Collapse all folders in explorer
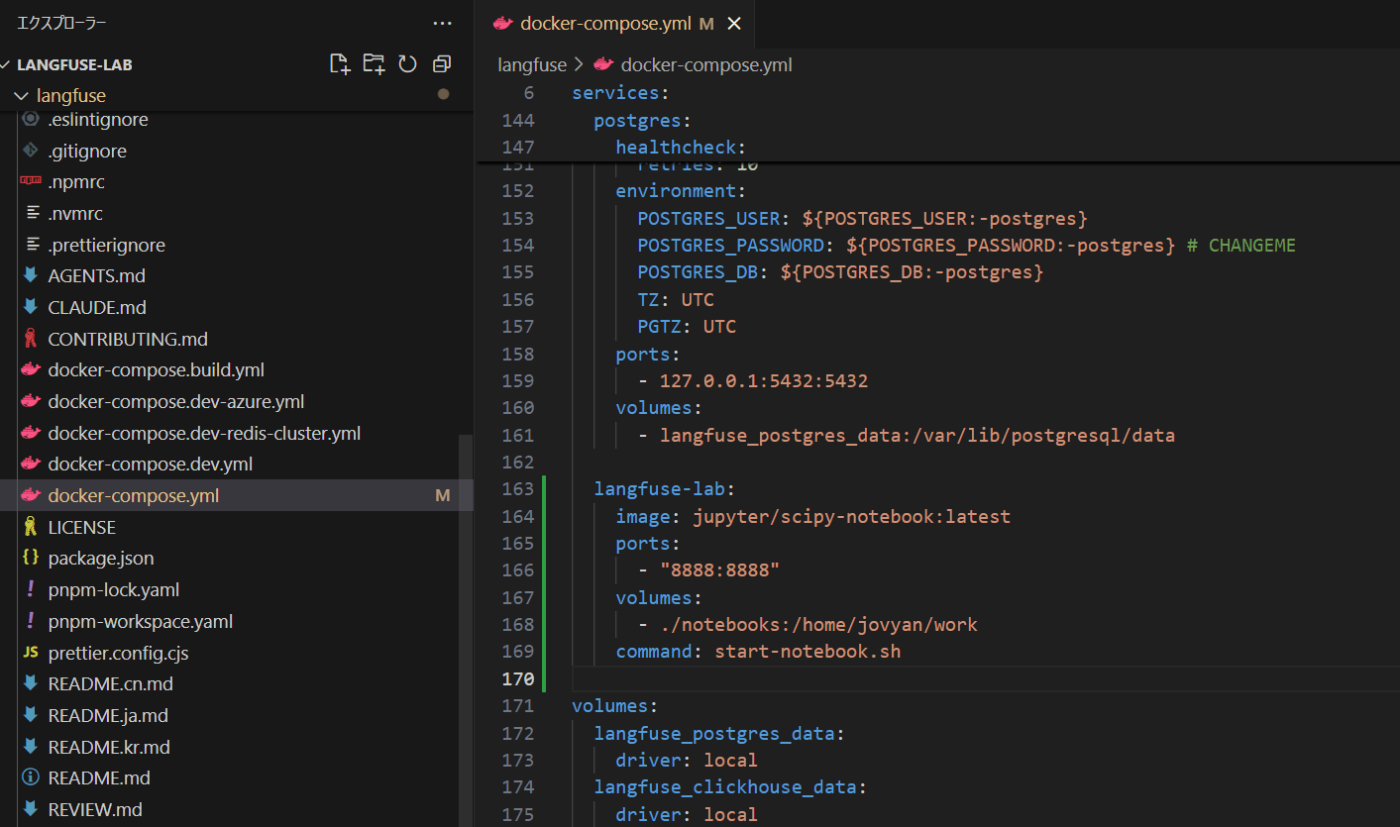 (441, 64)
